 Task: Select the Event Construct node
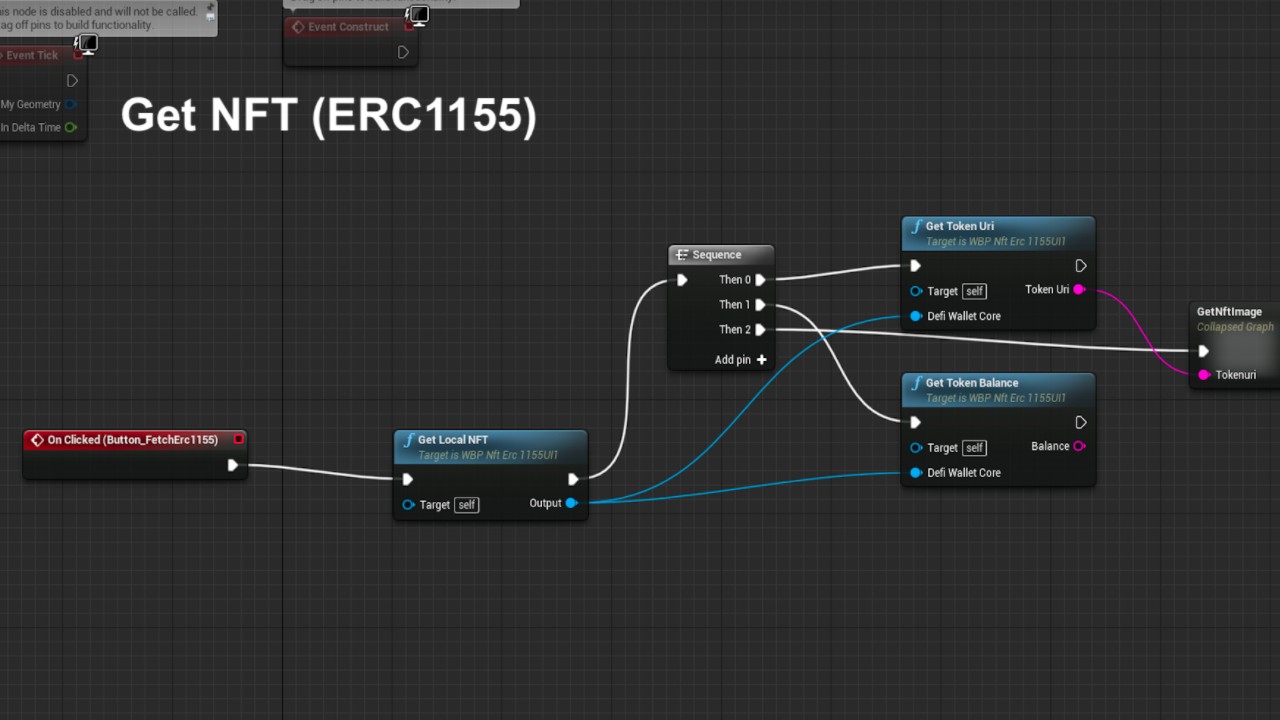pyautogui.click(x=348, y=27)
